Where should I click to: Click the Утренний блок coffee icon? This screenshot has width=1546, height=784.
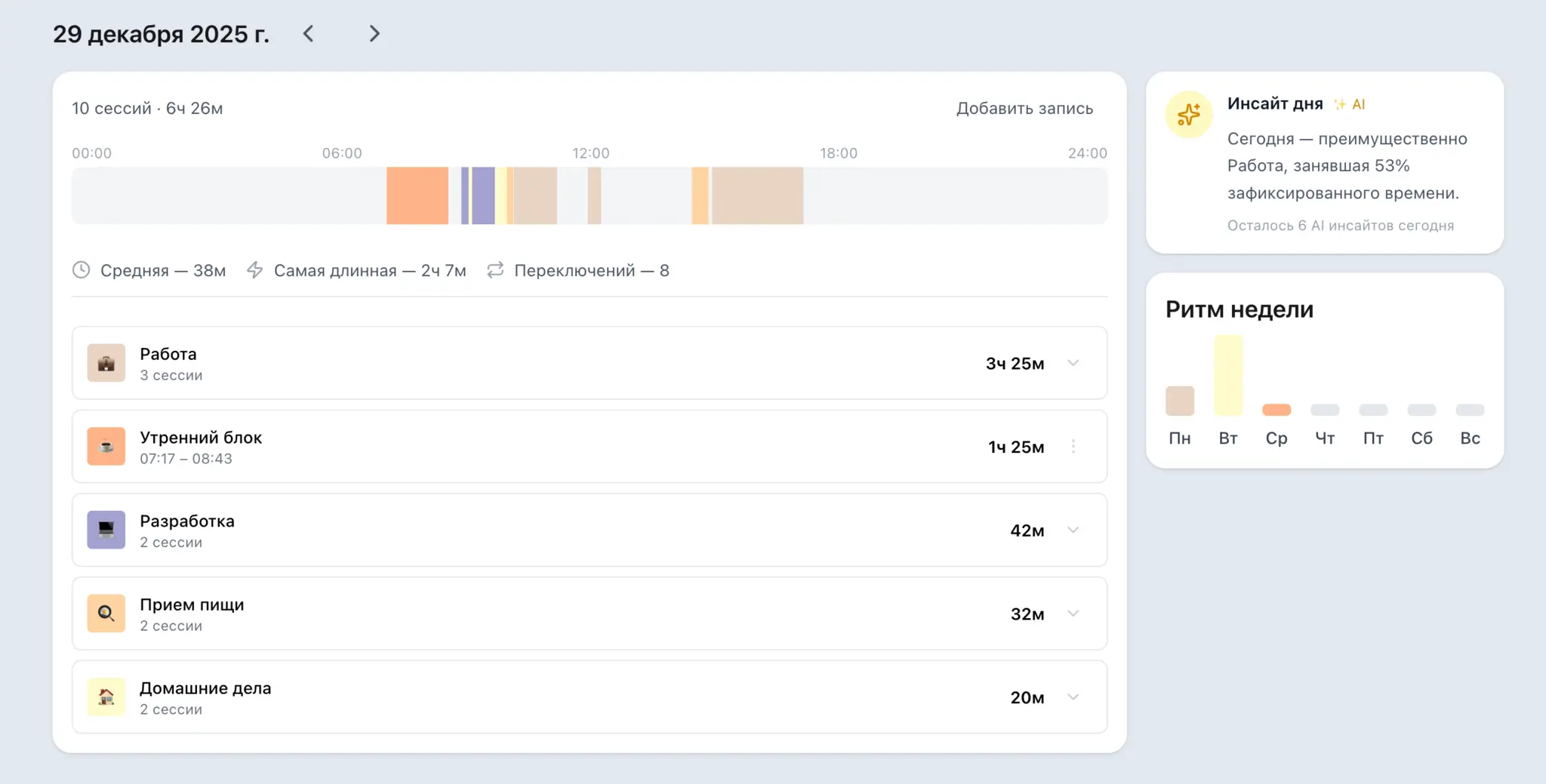tap(106, 447)
